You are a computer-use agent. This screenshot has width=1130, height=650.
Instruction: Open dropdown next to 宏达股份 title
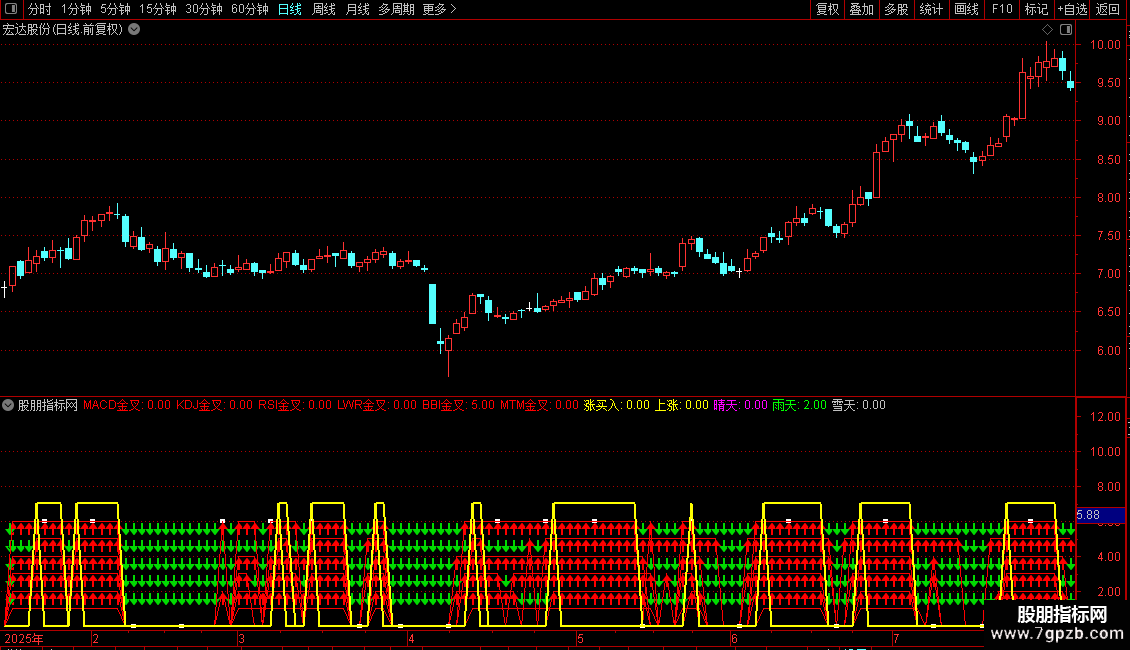[134, 30]
